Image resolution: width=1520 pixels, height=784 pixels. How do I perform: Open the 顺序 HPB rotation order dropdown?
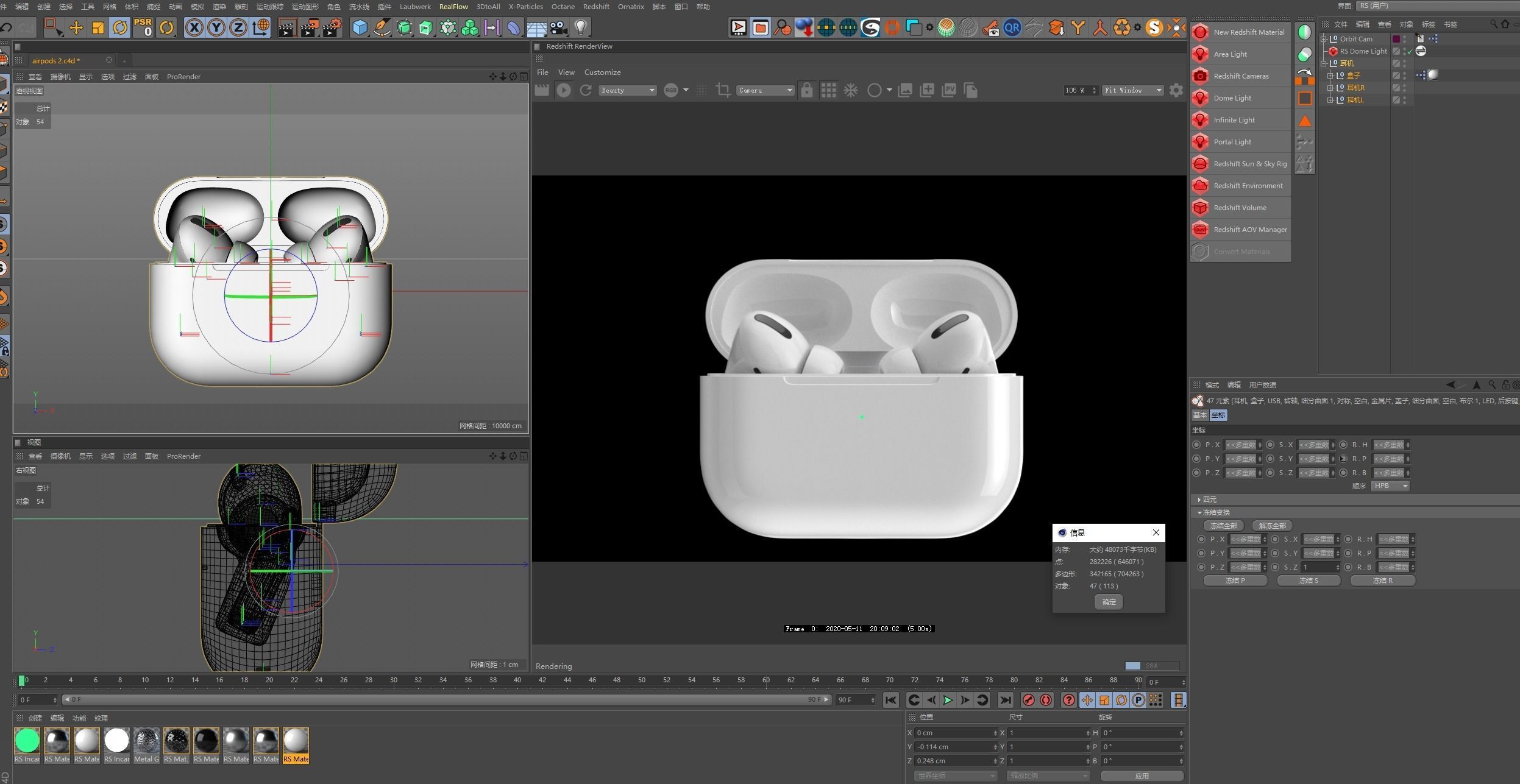click(1390, 486)
